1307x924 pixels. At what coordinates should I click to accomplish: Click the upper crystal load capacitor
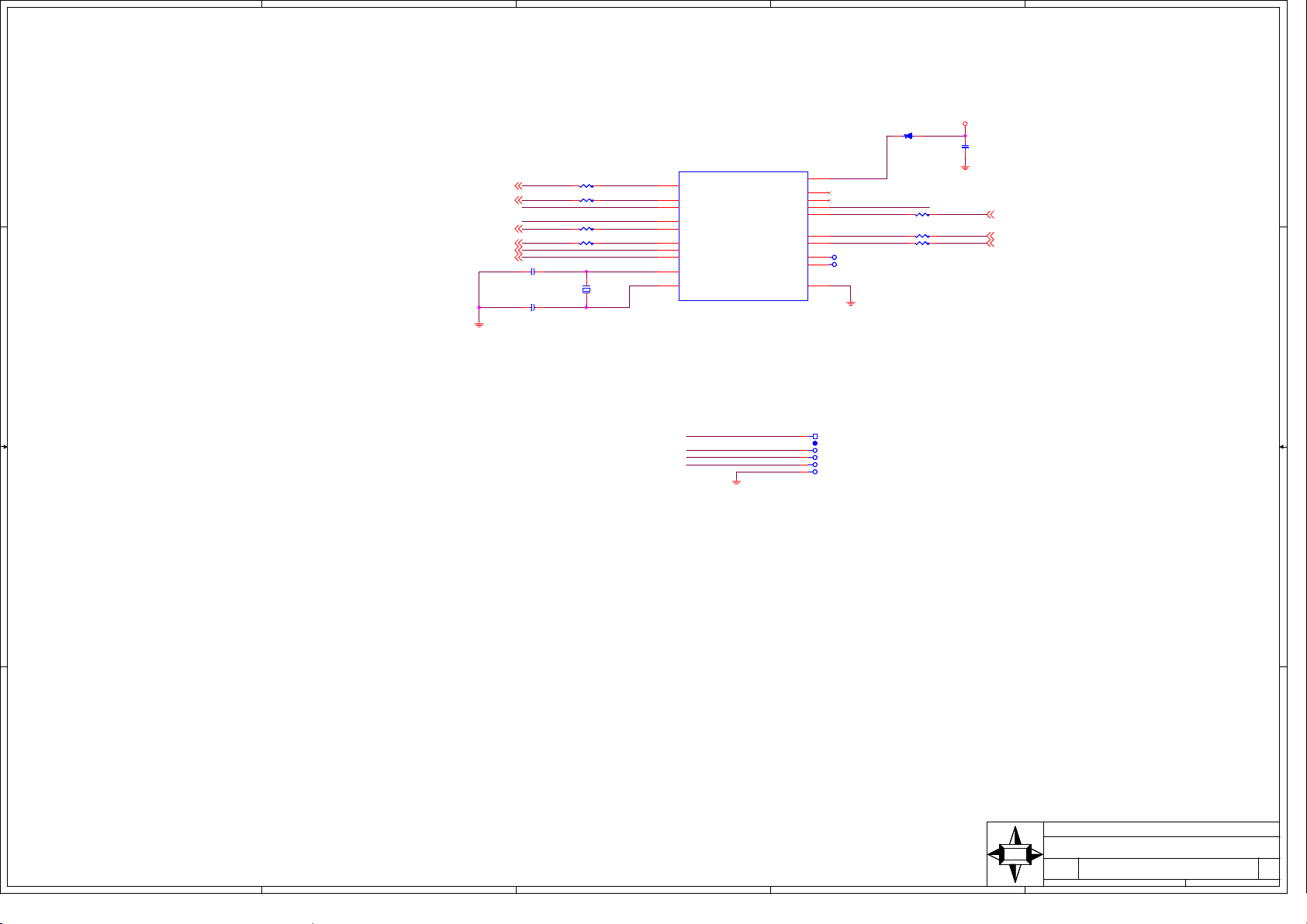(x=533, y=272)
